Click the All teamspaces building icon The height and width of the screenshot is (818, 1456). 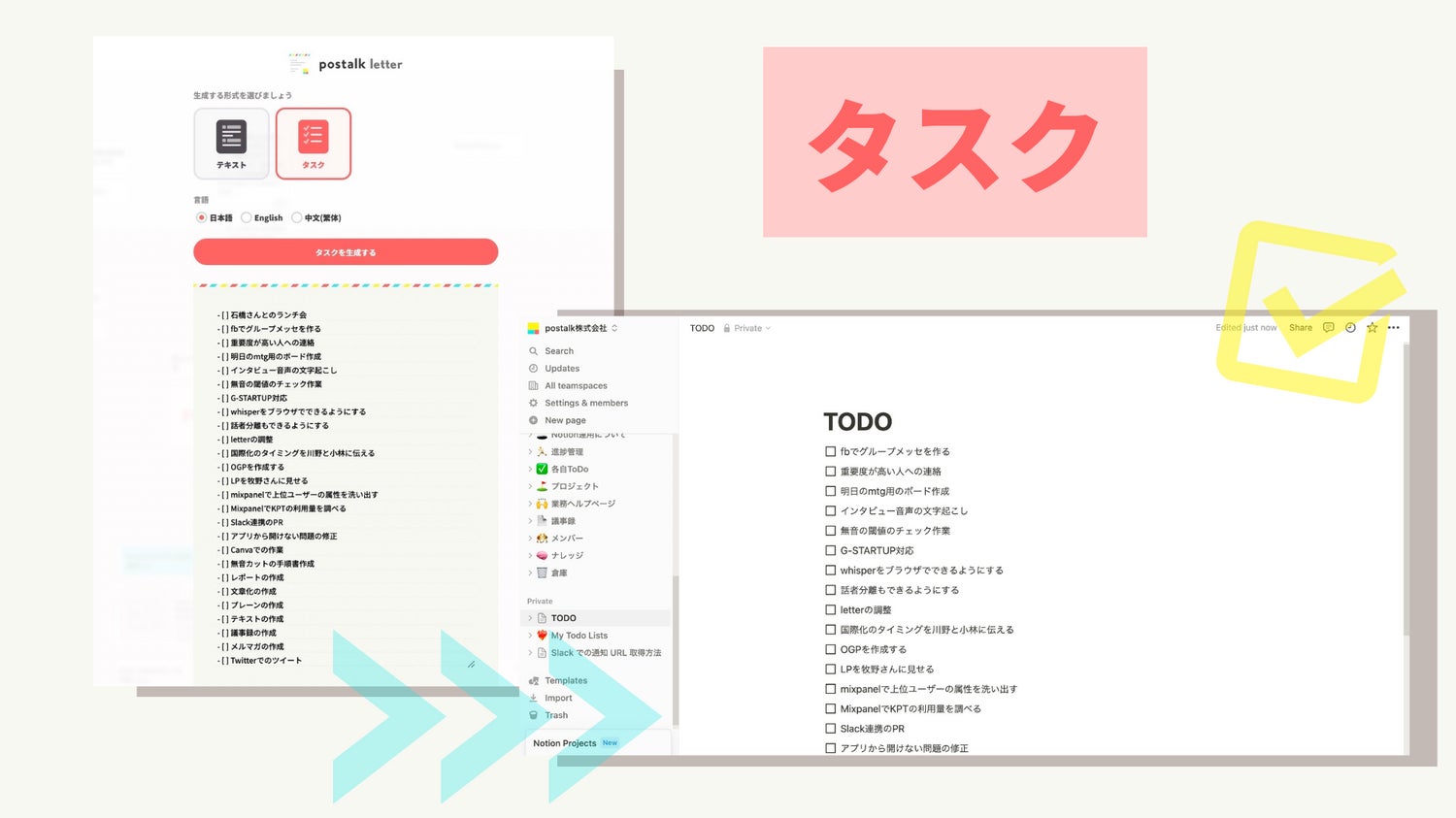click(533, 386)
